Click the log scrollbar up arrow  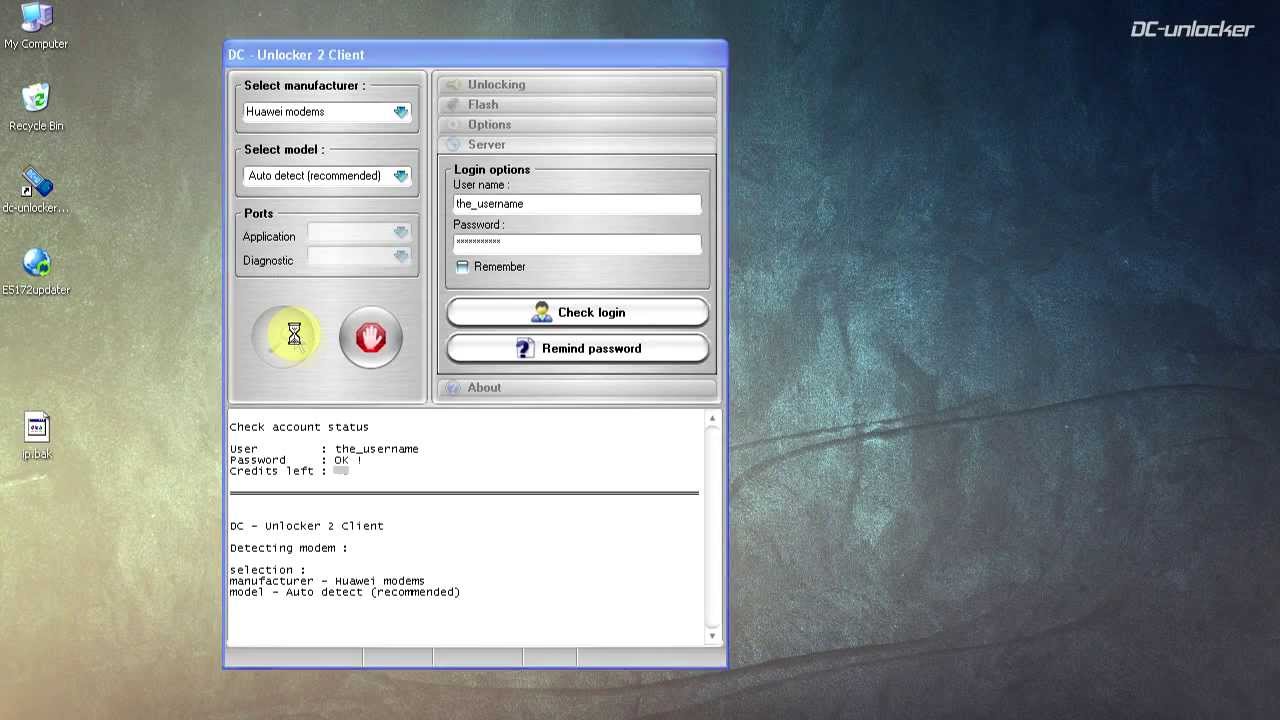coord(713,419)
